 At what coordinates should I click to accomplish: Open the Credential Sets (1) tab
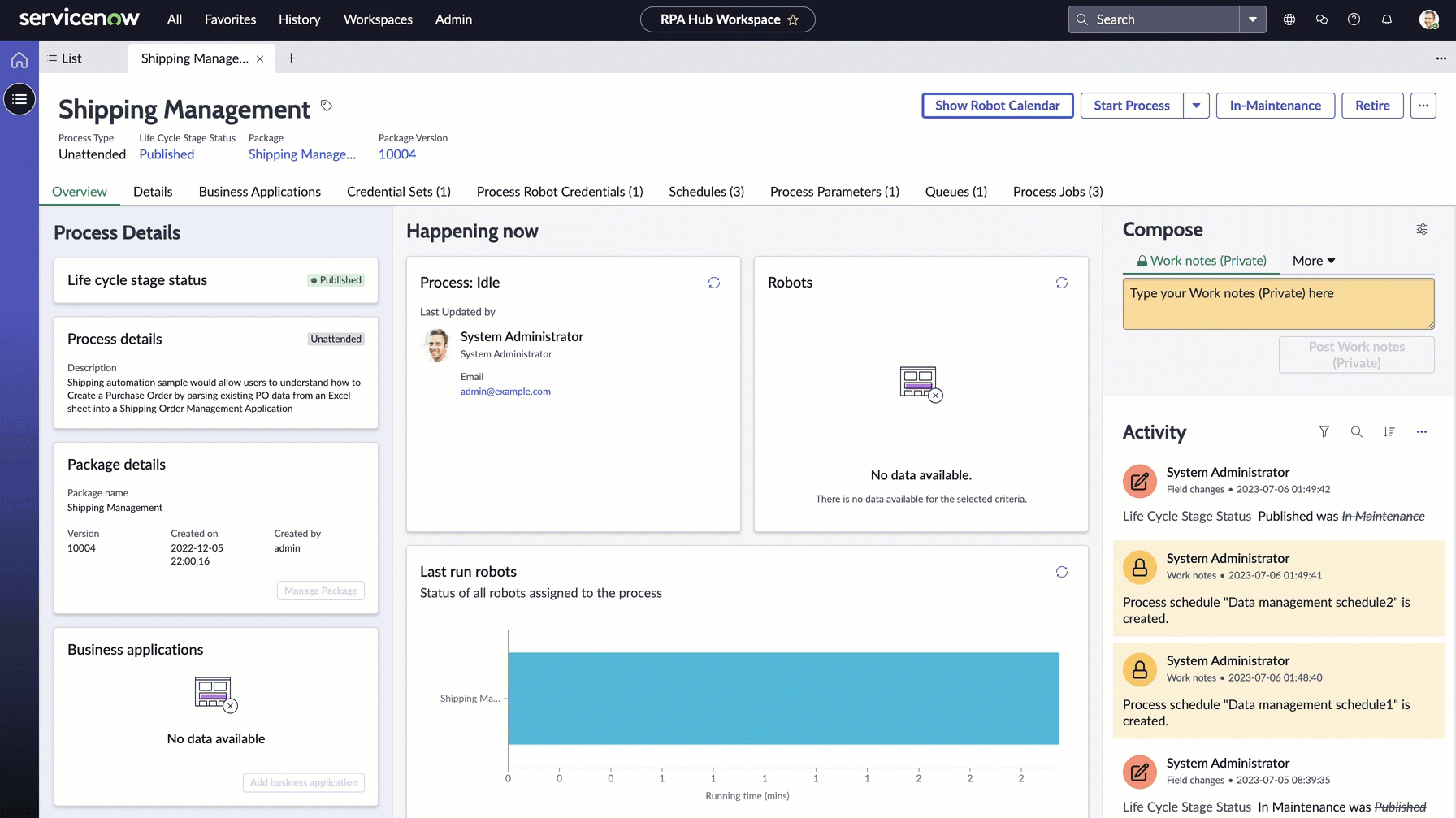(x=399, y=192)
